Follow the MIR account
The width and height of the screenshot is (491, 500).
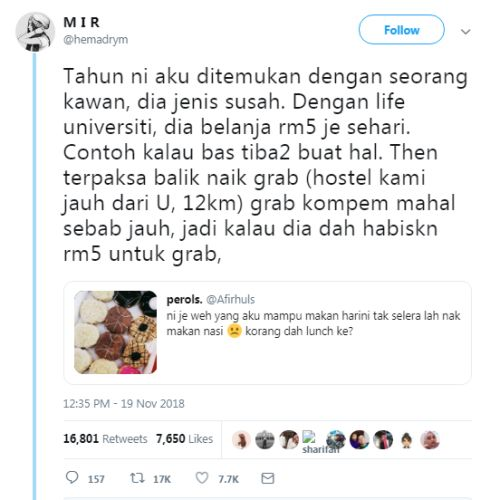[401, 30]
